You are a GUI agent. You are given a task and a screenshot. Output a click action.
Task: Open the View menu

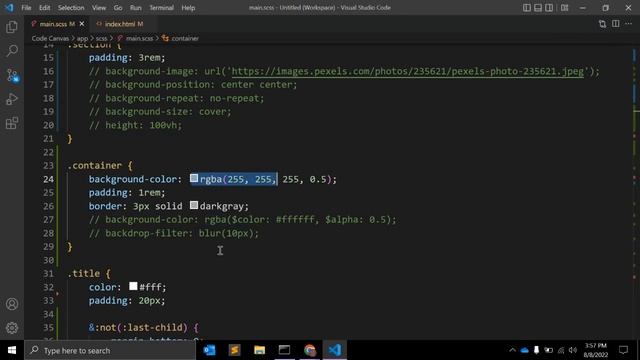coord(99,8)
